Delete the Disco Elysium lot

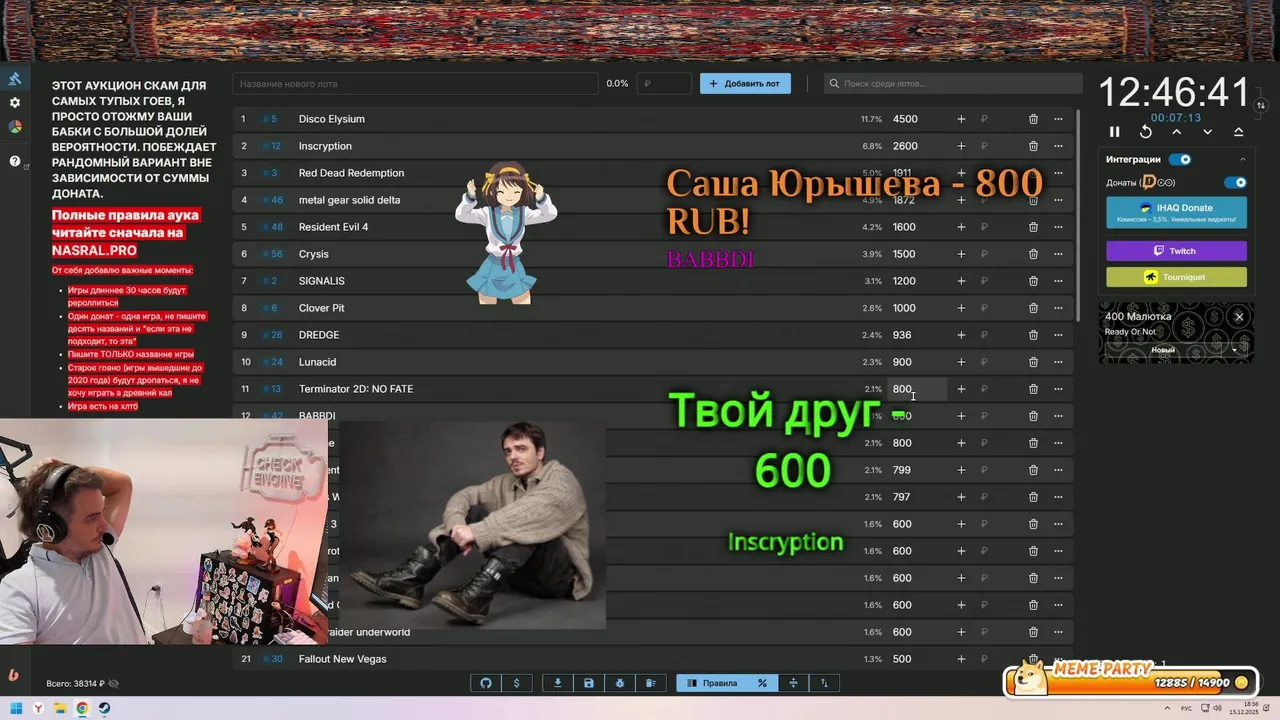[x=1033, y=119]
